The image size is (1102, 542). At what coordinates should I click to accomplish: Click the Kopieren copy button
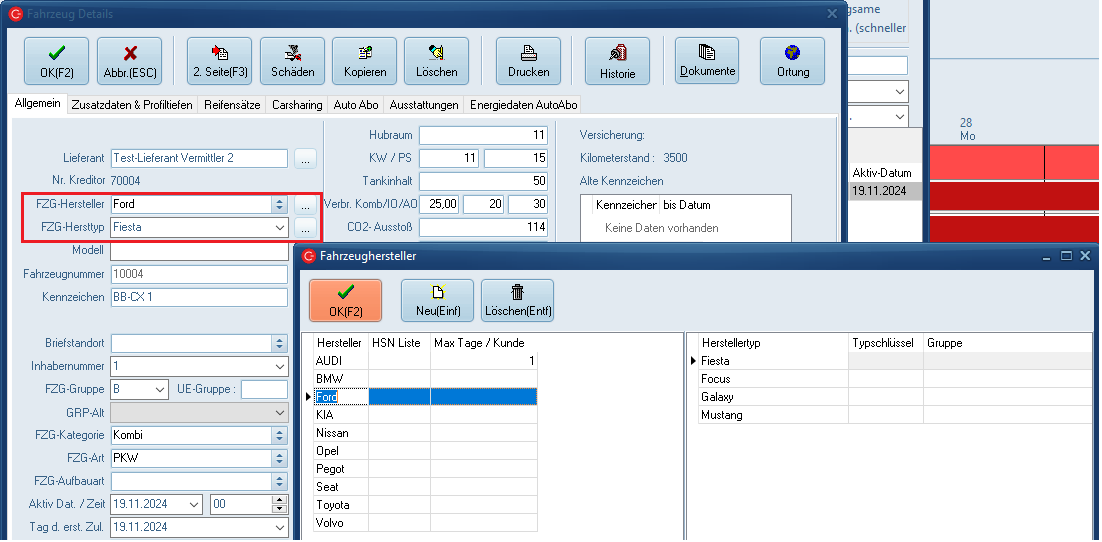(x=364, y=61)
